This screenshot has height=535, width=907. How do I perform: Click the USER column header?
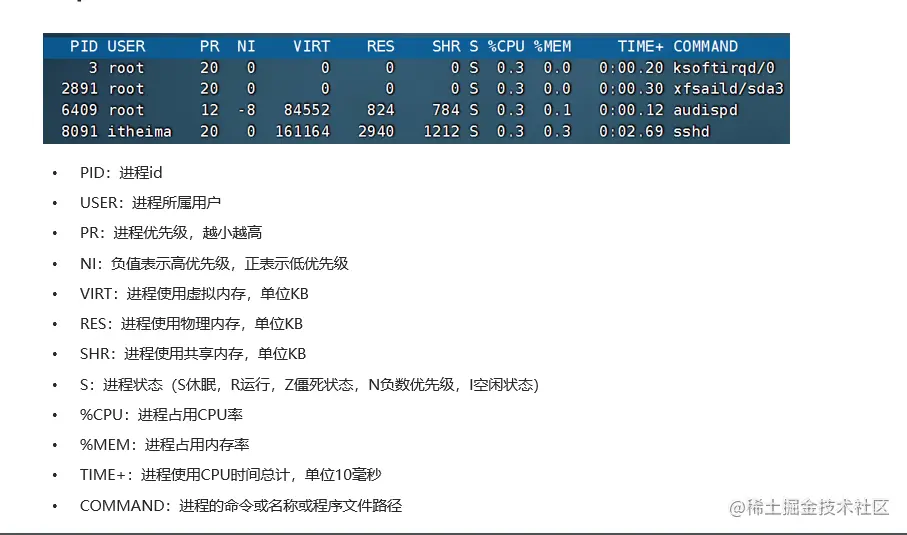click(126, 46)
